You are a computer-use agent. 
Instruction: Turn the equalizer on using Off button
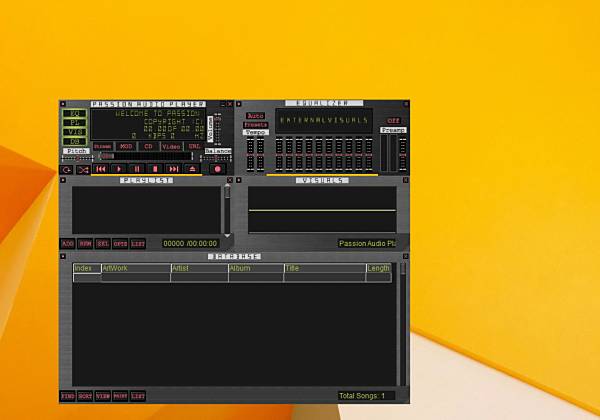pos(393,120)
